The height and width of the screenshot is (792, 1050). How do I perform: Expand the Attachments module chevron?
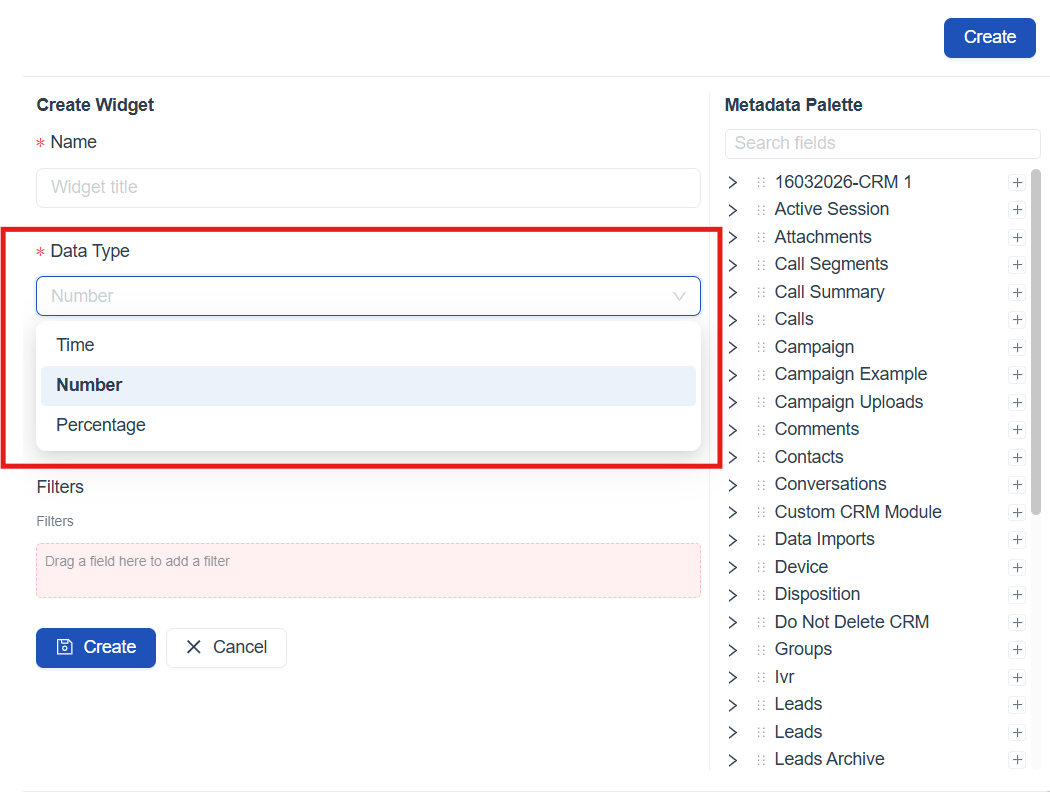(732, 238)
